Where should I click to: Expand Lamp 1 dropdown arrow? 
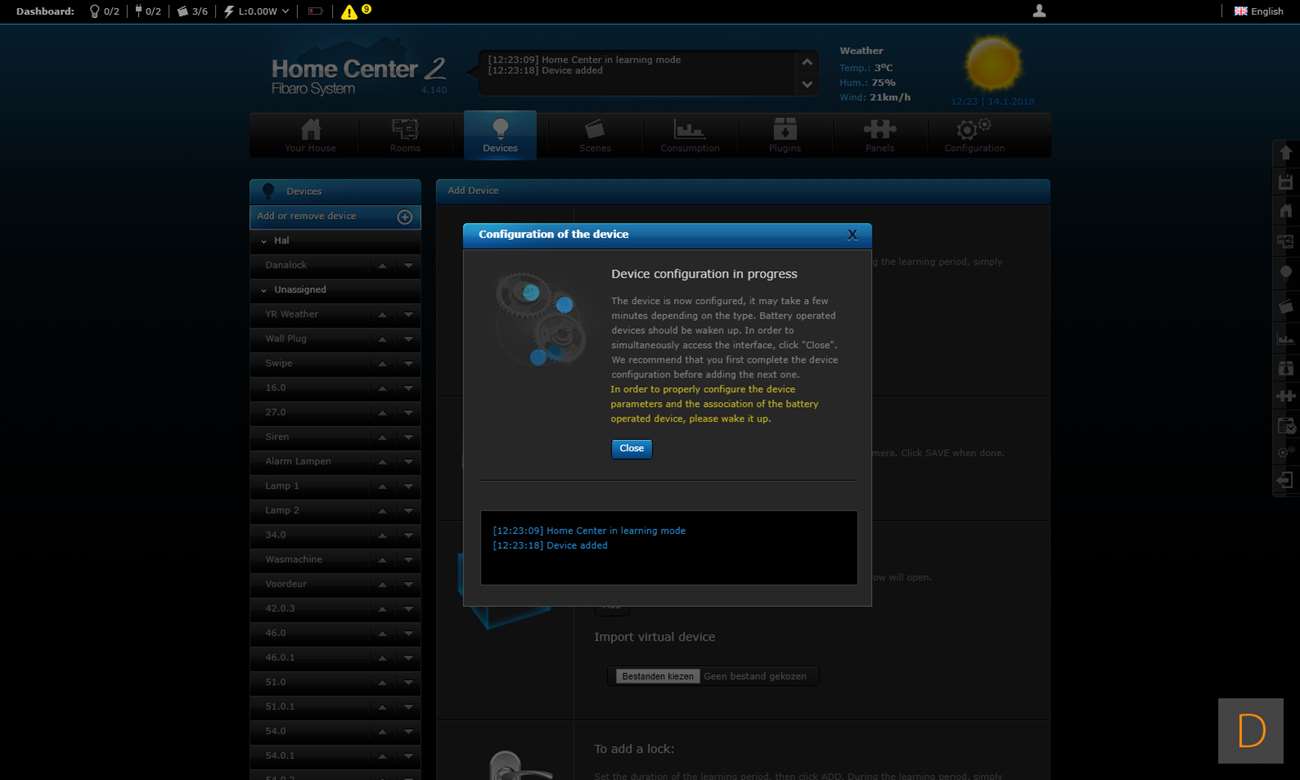click(x=408, y=486)
